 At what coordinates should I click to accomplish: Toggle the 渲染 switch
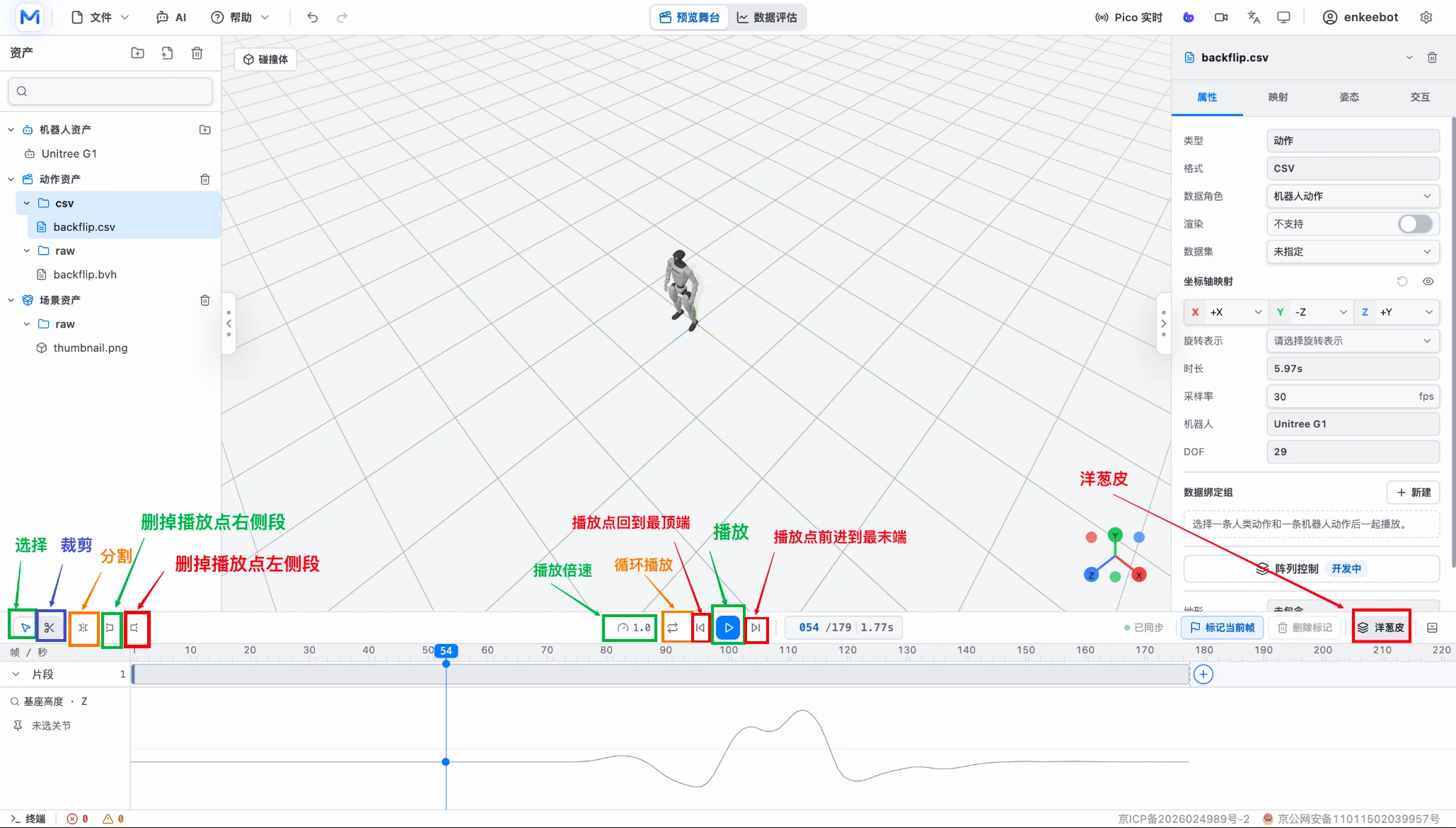coord(1415,224)
